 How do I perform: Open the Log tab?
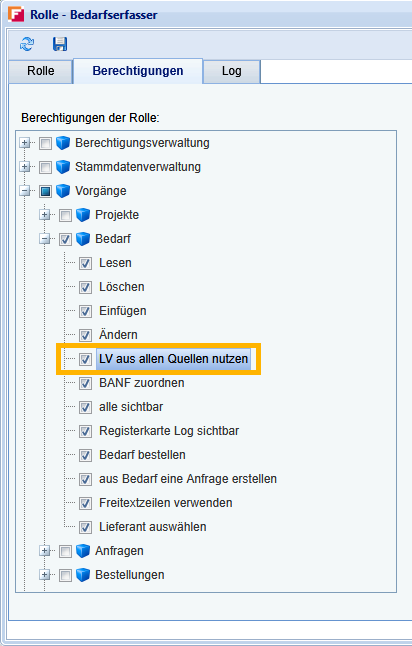(x=232, y=71)
